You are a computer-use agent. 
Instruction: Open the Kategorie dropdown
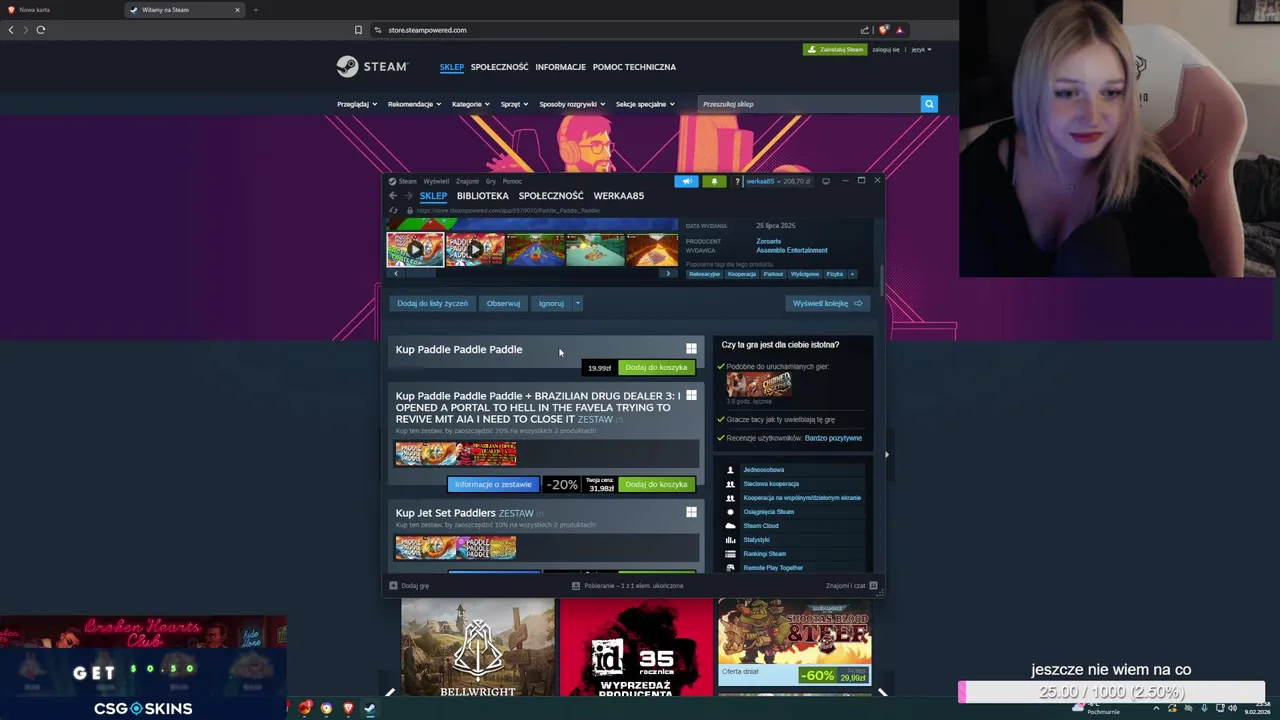tap(471, 104)
